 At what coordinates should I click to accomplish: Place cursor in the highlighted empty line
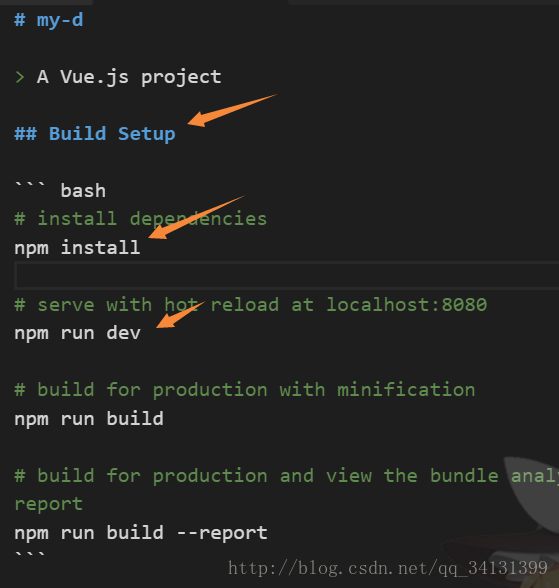(287, 276)
